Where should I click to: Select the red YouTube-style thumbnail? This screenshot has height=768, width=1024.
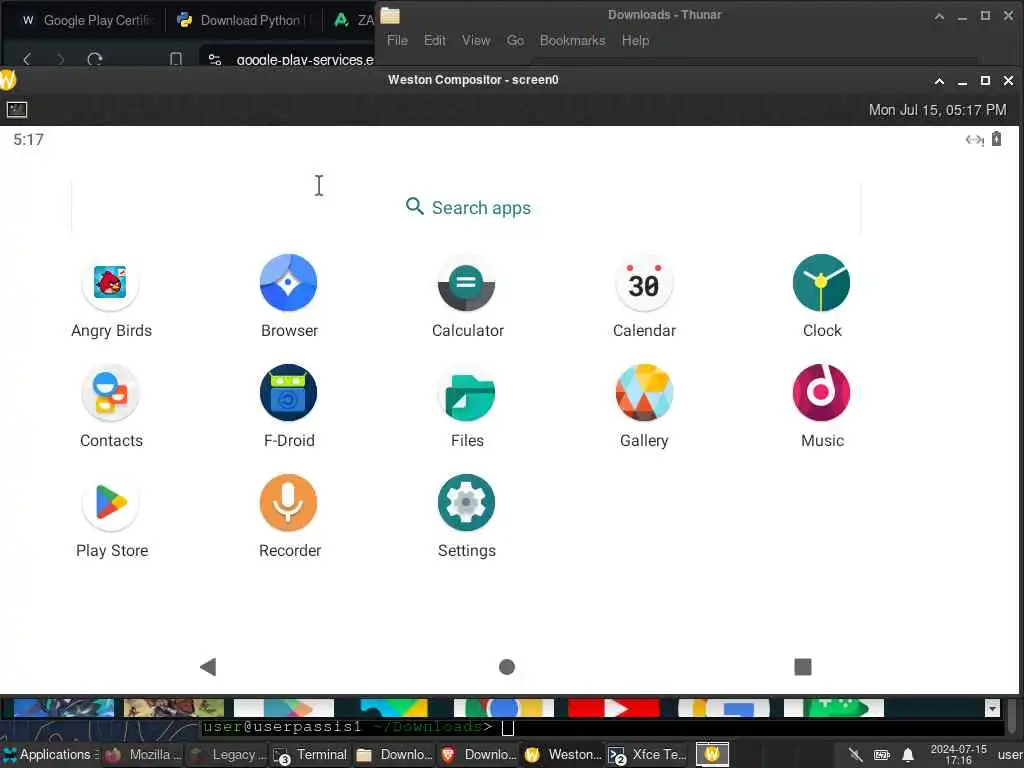614,708
